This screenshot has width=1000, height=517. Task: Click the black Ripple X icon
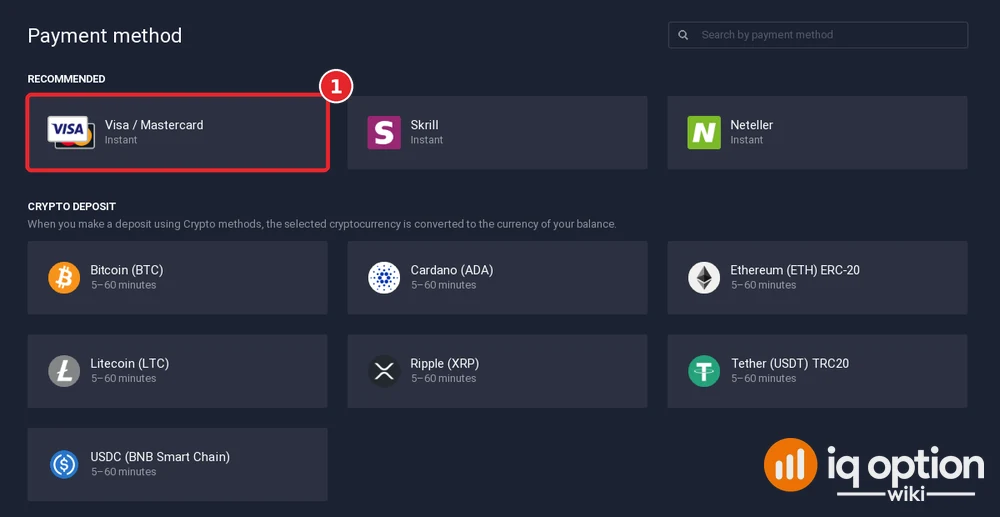(384, 371)
